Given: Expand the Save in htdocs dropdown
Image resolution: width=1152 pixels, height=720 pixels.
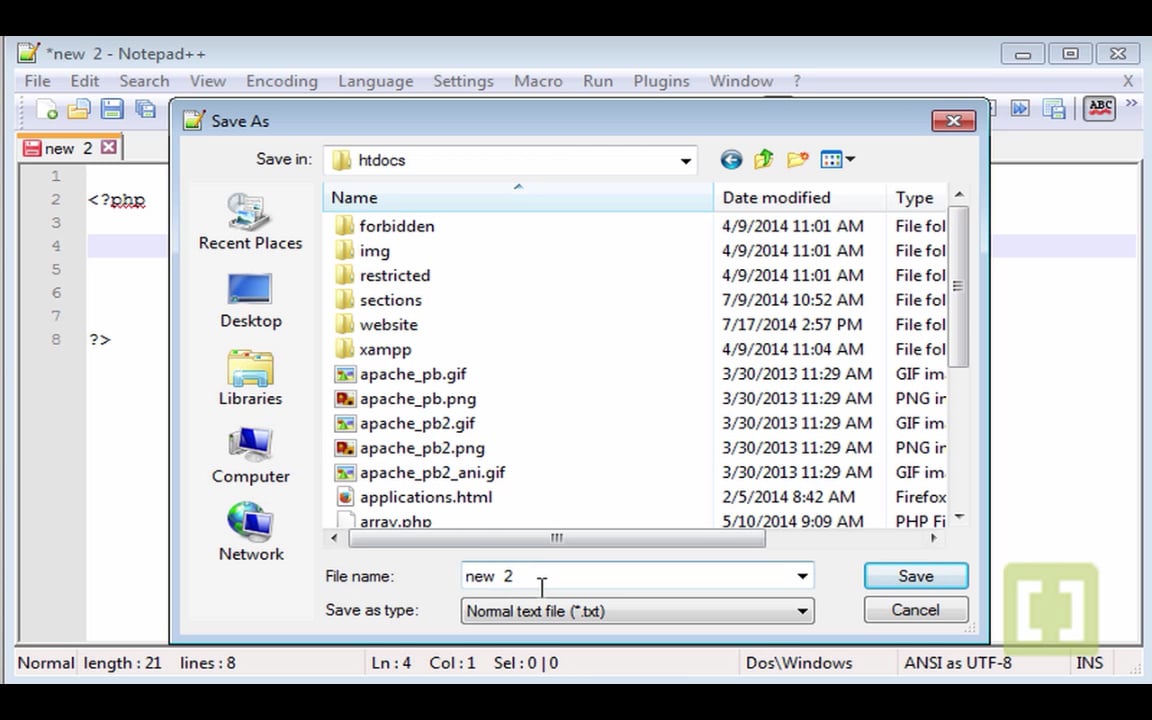Looking at the screenshot, I should click(685, 160).
